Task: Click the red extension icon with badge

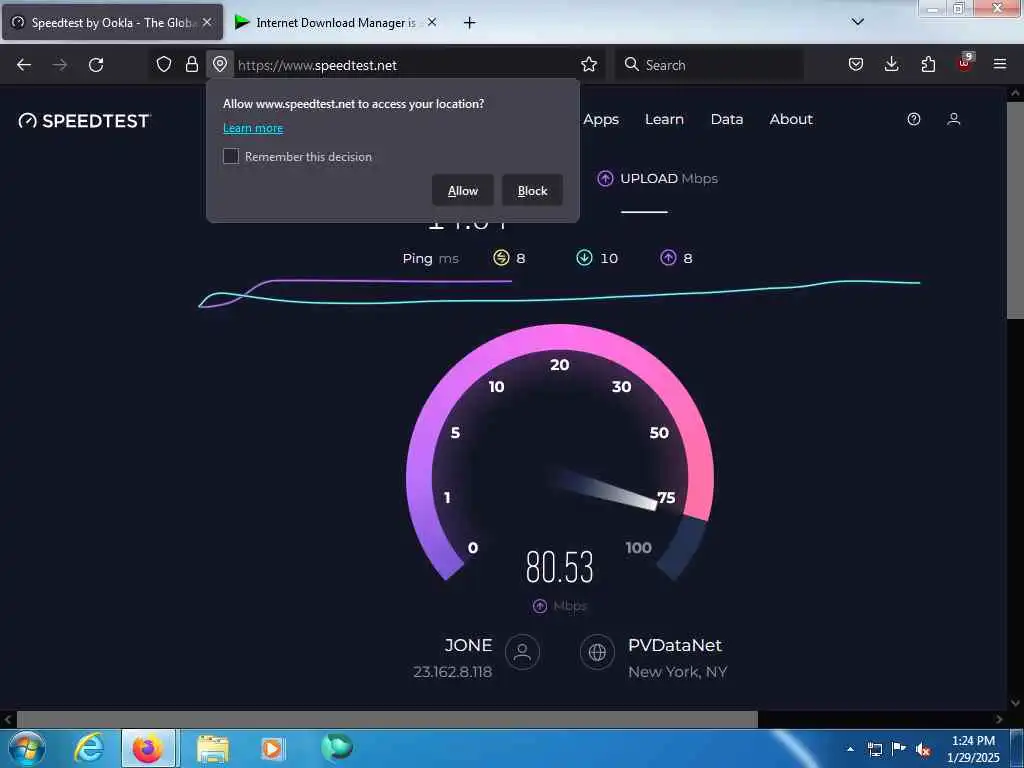Action: click(x=965, y=63)
